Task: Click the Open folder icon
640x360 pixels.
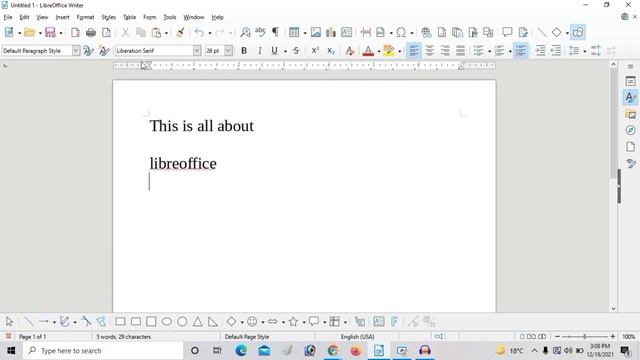Action: tap(29, 32)
